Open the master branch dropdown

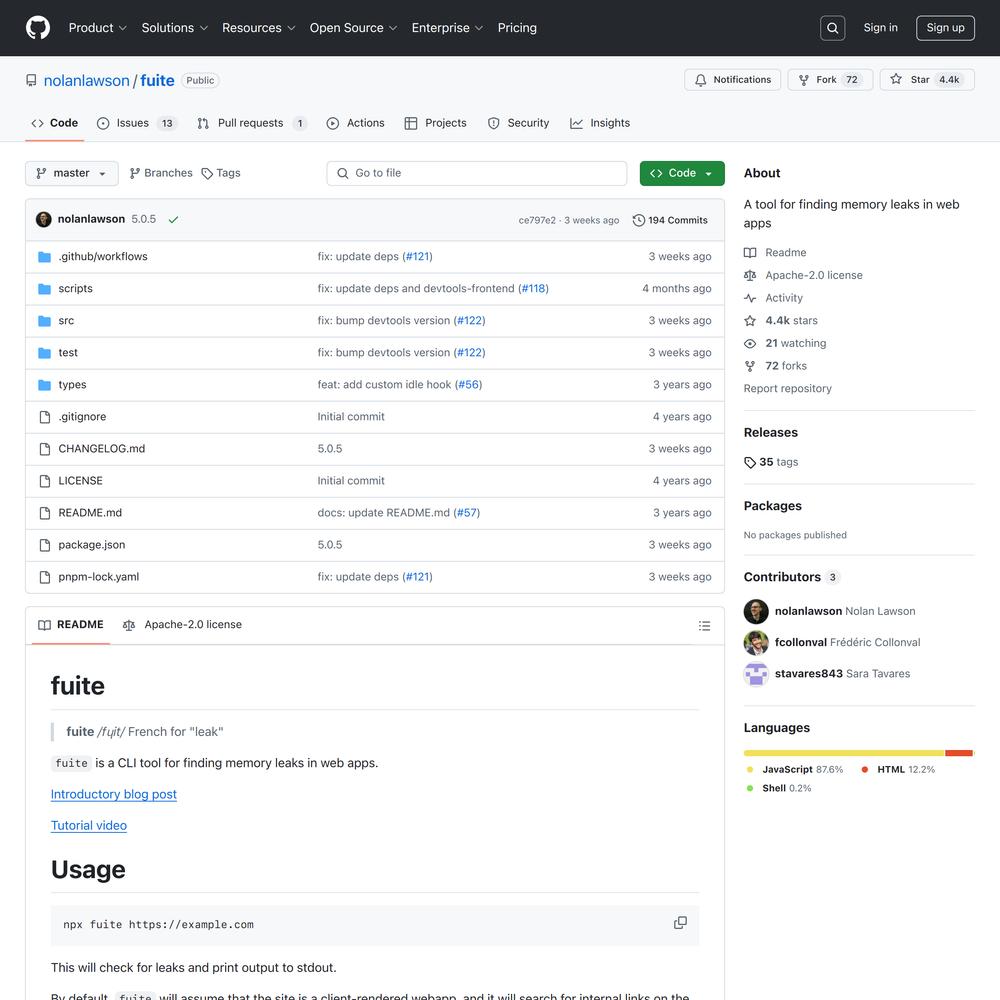tap(71, 173)
